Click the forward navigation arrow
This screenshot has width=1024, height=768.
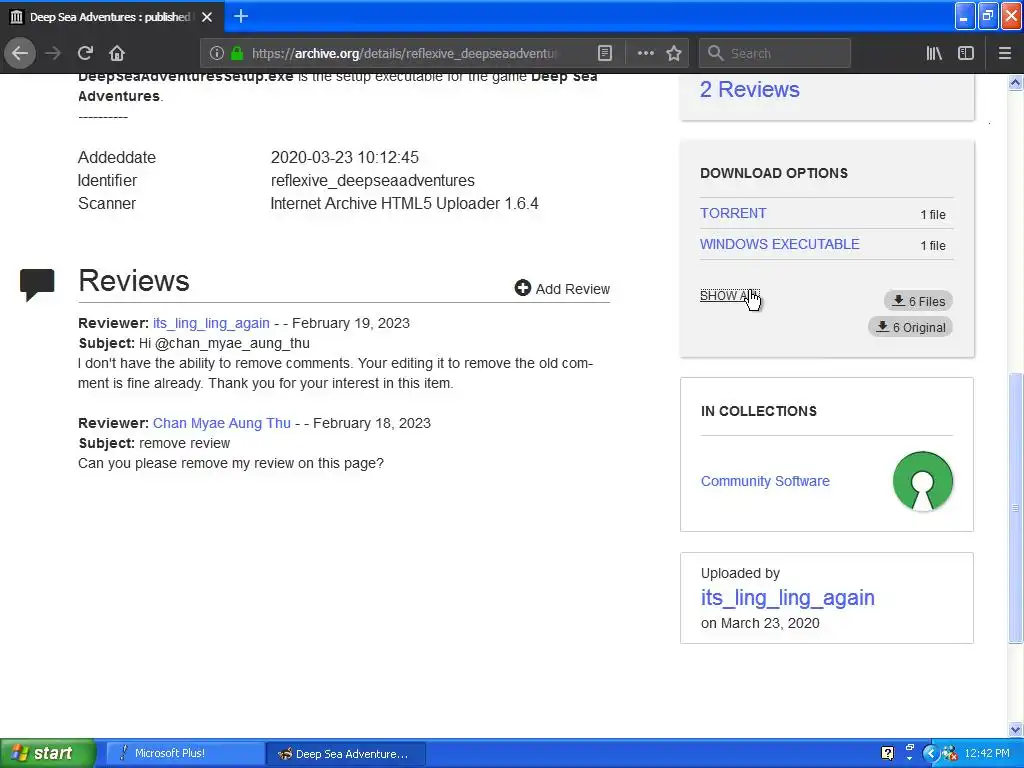pyautogui.click(x=53, y=53)
